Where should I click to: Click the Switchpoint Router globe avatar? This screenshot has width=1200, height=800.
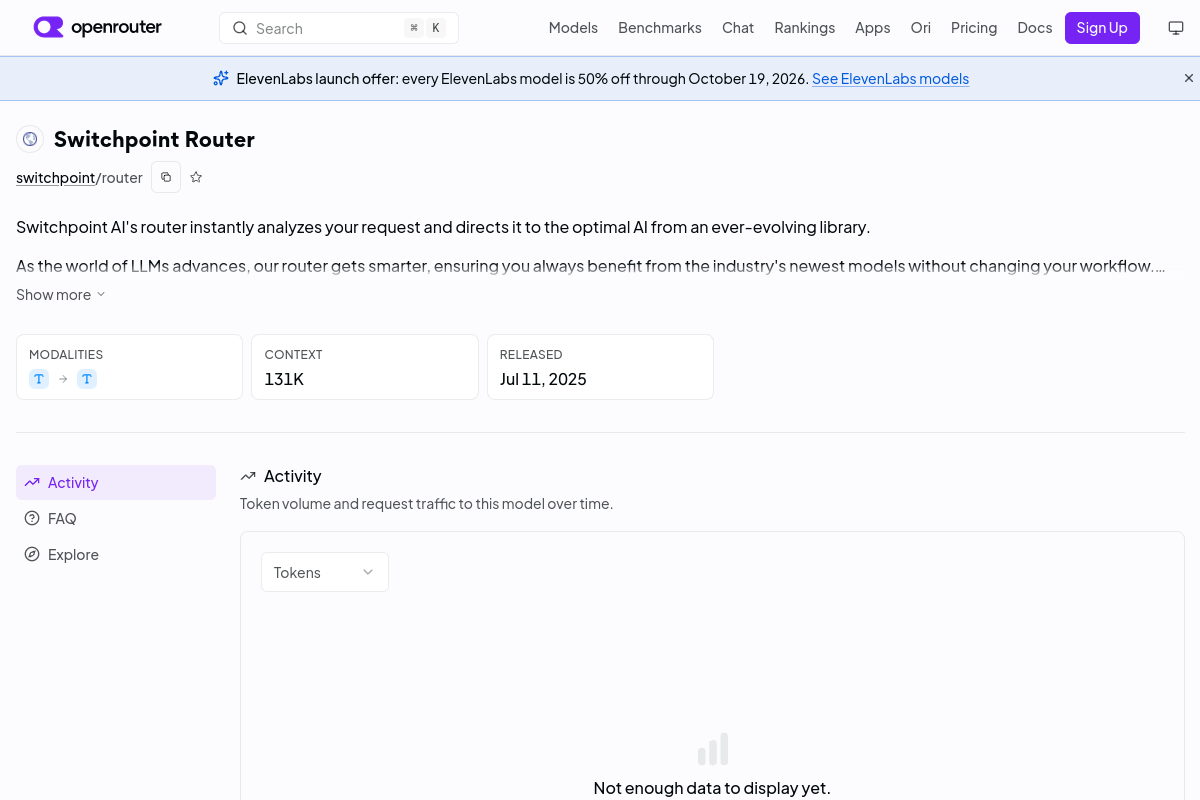pos(30,139)
